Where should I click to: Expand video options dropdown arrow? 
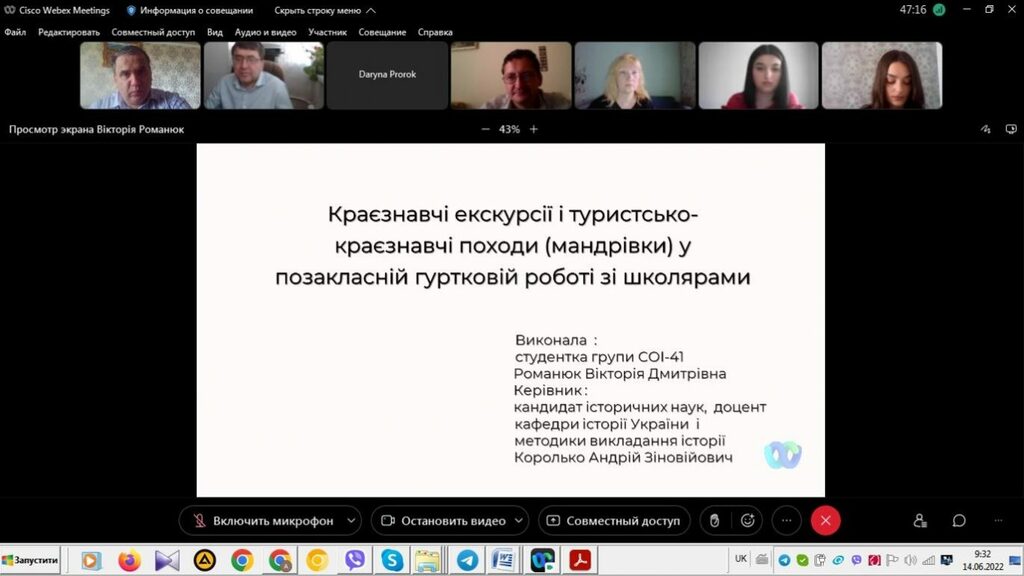[519, 520]
